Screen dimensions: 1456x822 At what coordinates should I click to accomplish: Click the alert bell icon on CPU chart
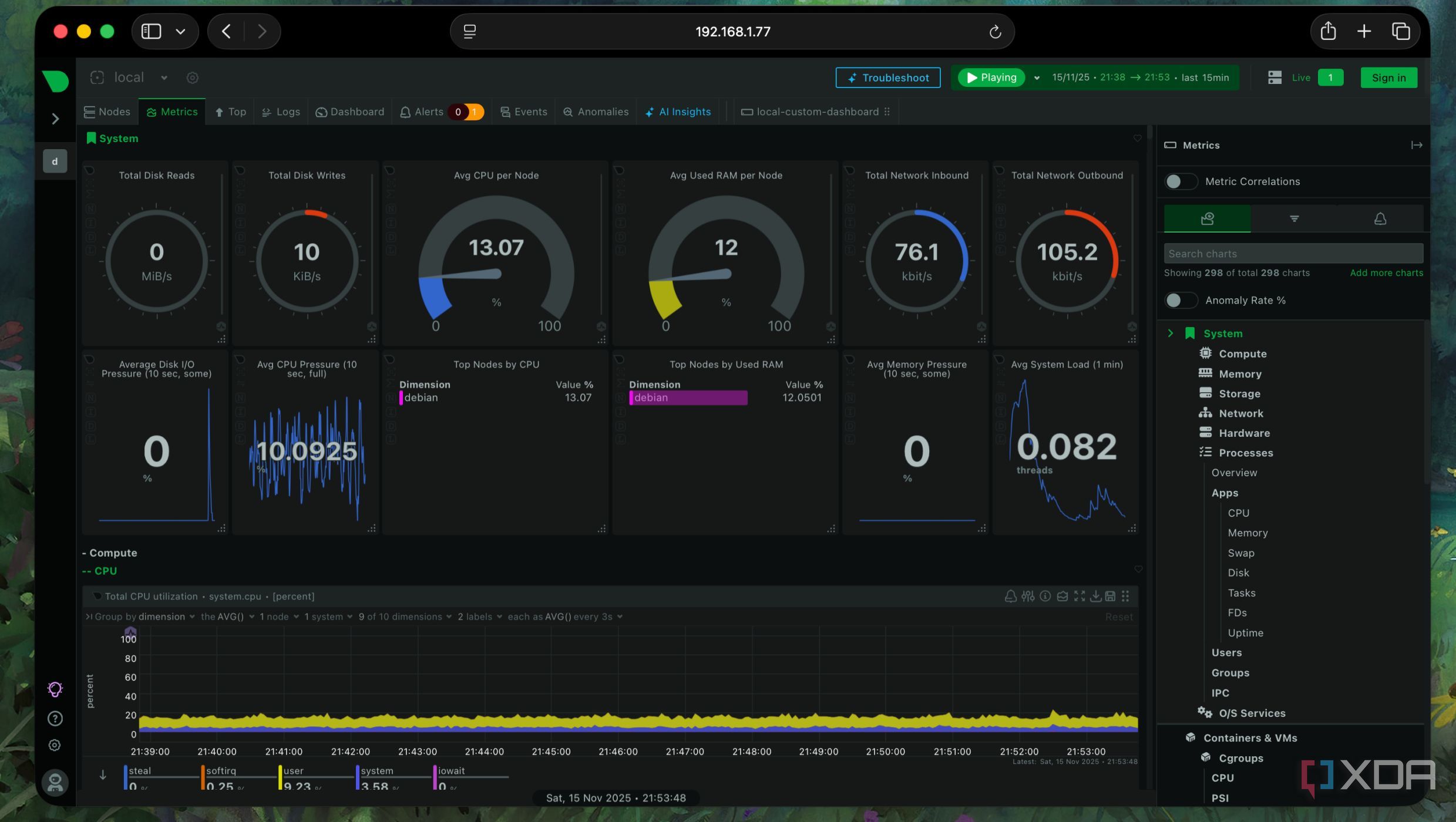point(1010,597)
